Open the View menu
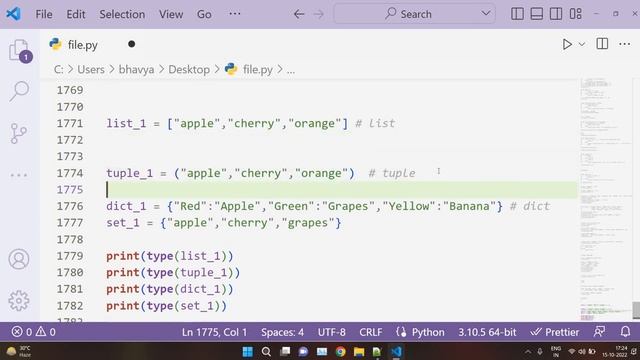This screenshot has width=640, height=360. pyautogui.click(x=171, y=14)
